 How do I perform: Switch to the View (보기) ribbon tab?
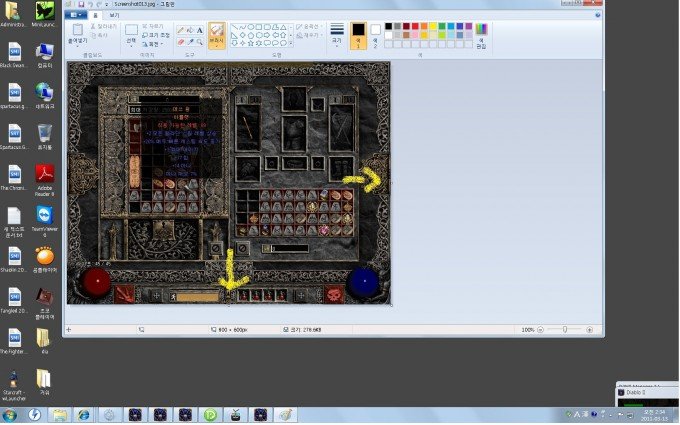tap(114, 15)
